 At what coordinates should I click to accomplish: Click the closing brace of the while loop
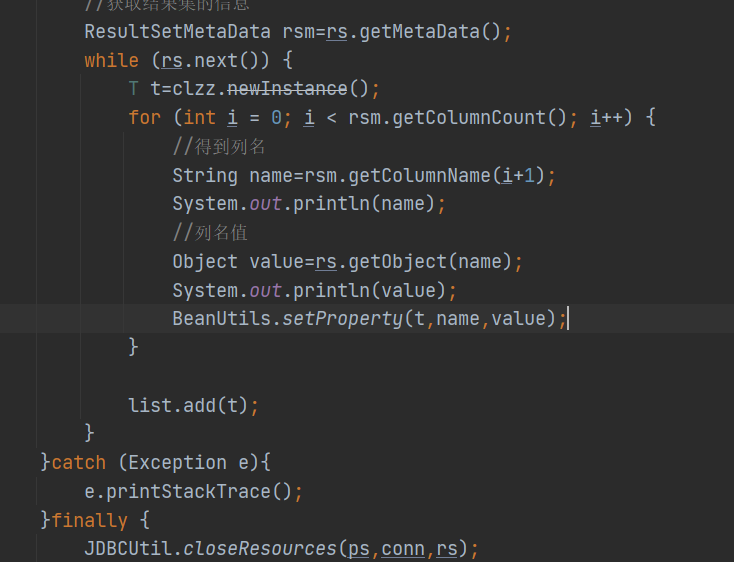coord(89,434)
